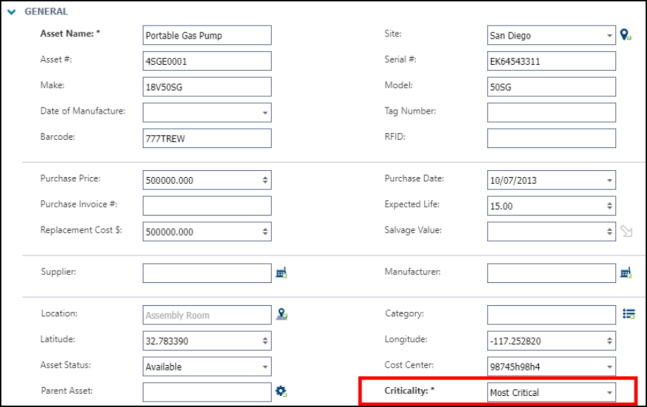Click the Model field

pyautogui.click(x=551, y=87)
